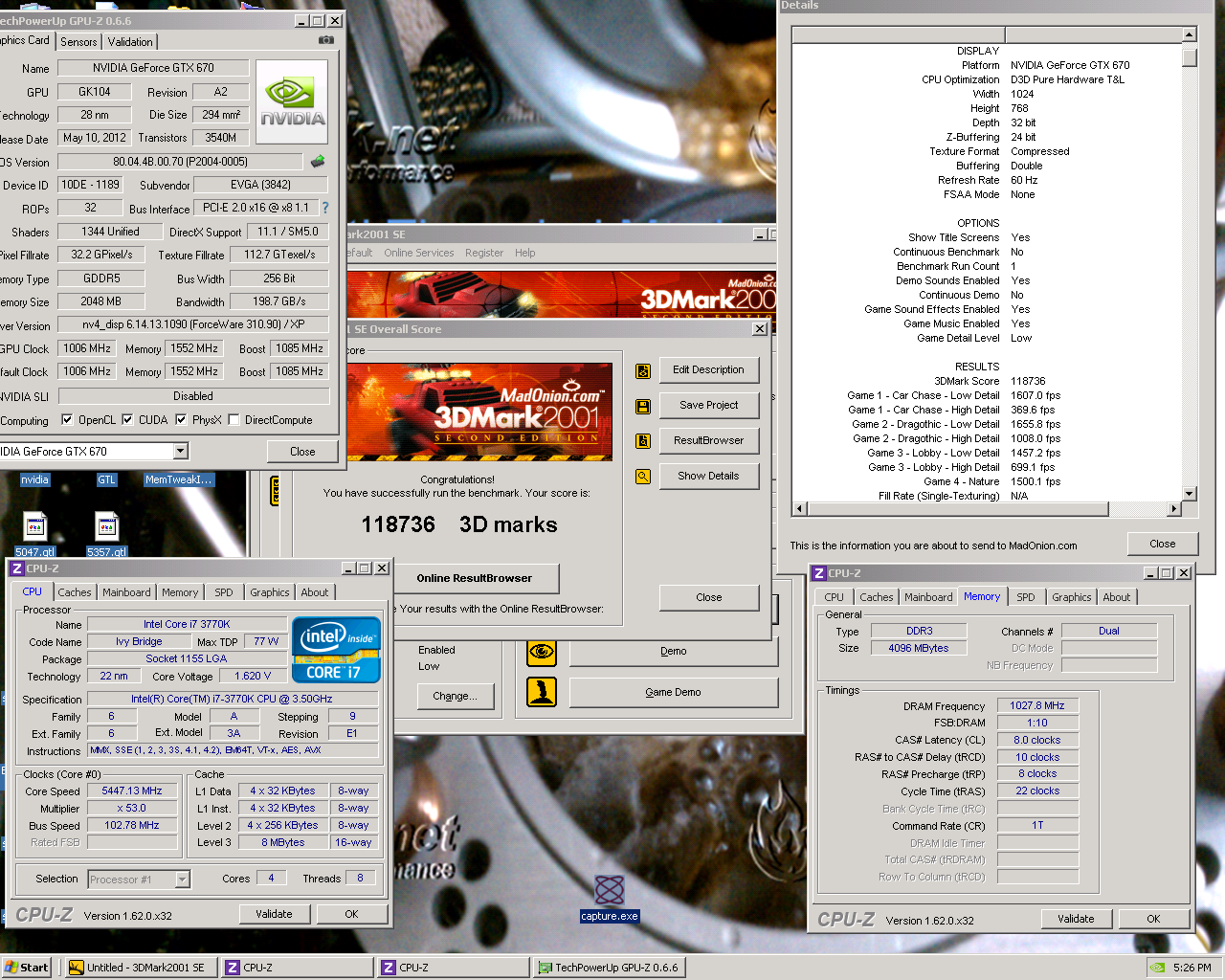
Task: Click the Edit Description button
Action: pos(708,370)
